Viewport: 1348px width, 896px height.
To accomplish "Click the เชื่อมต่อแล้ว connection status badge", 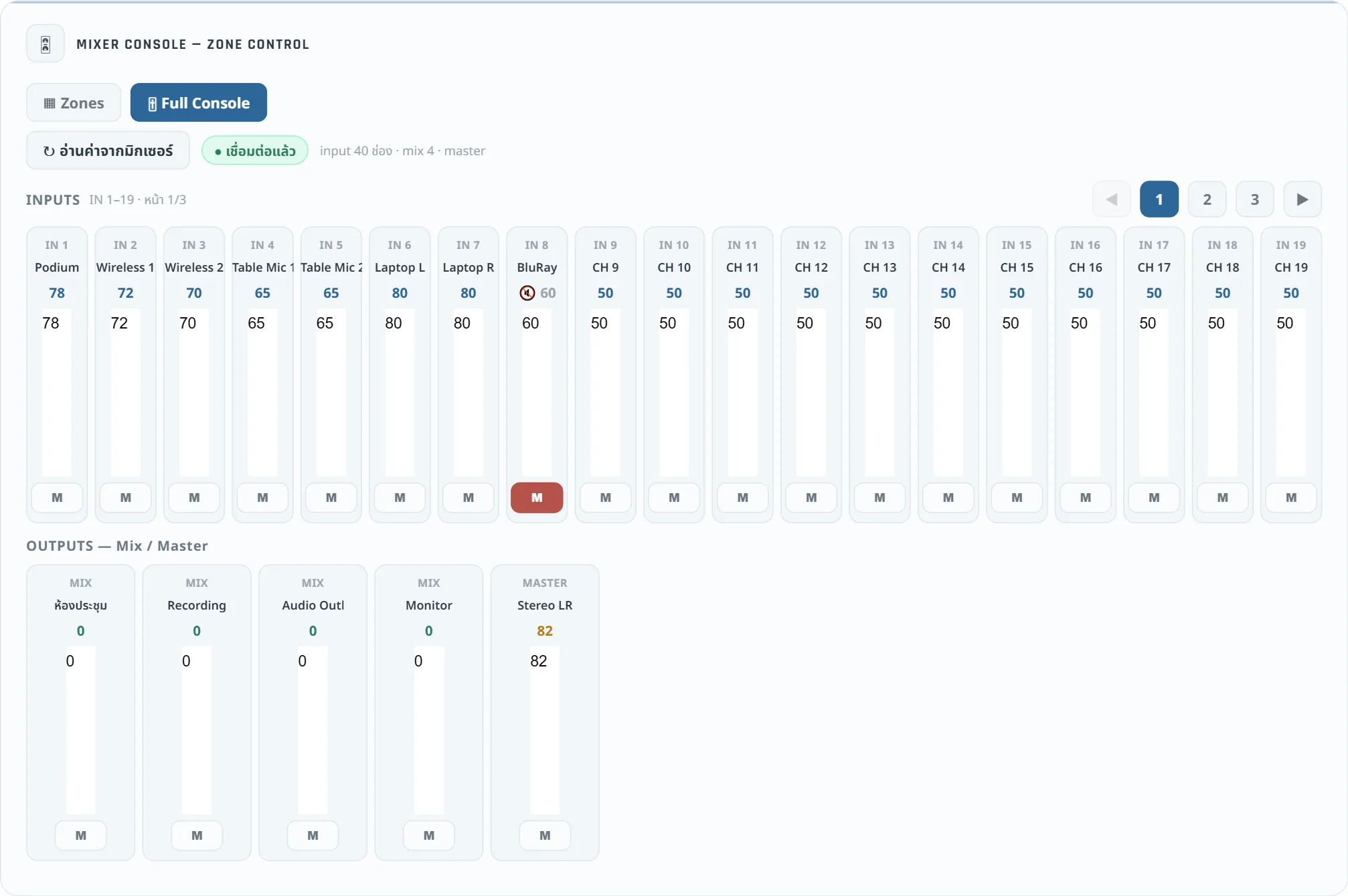I will click(255, 151).
